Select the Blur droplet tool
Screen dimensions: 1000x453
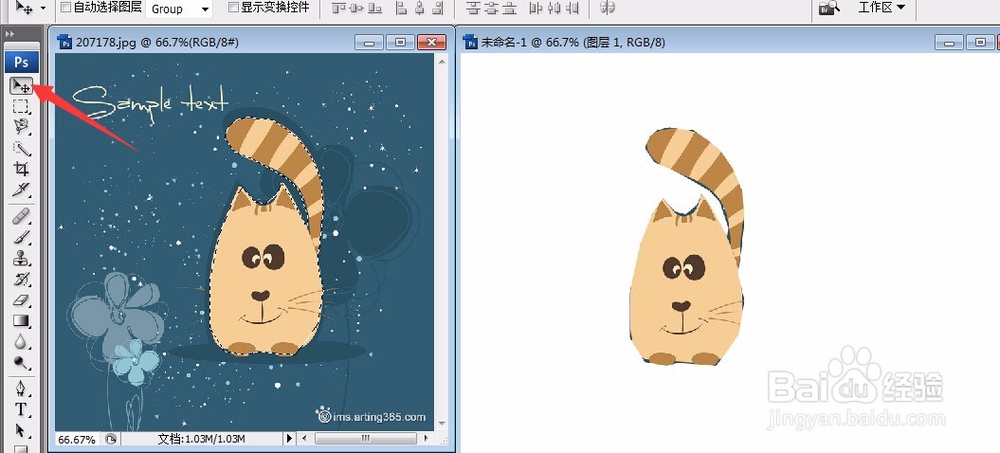21,341
